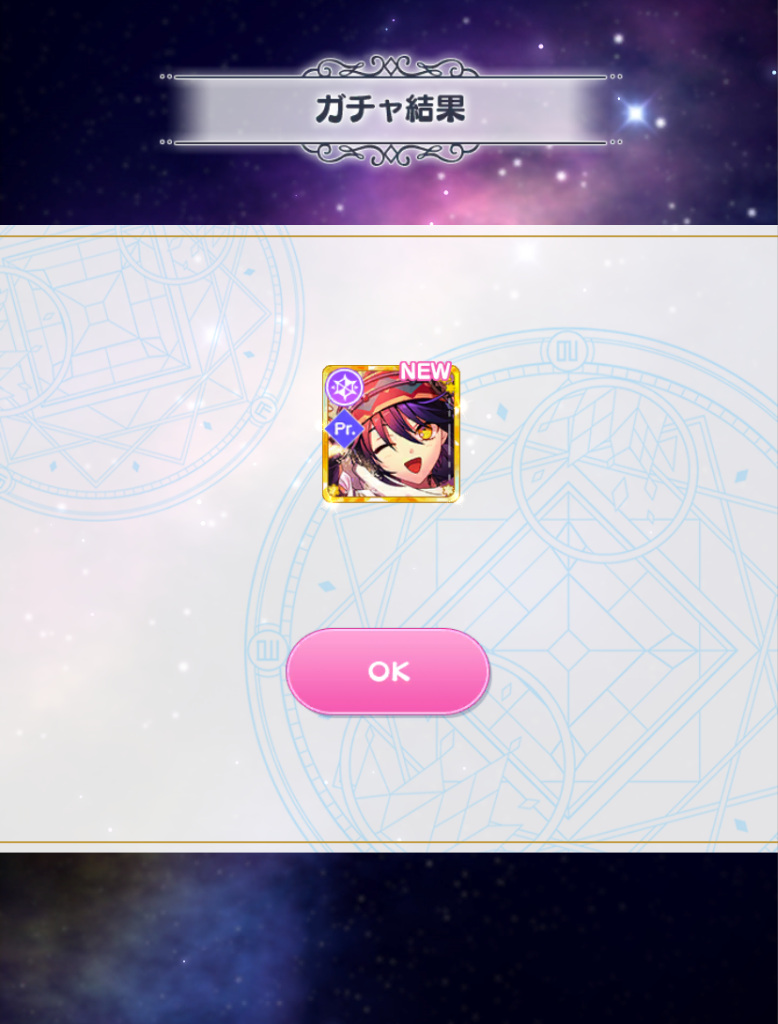
Task: Tap the ガチャ結果 title banner
Action: [390, 109]
